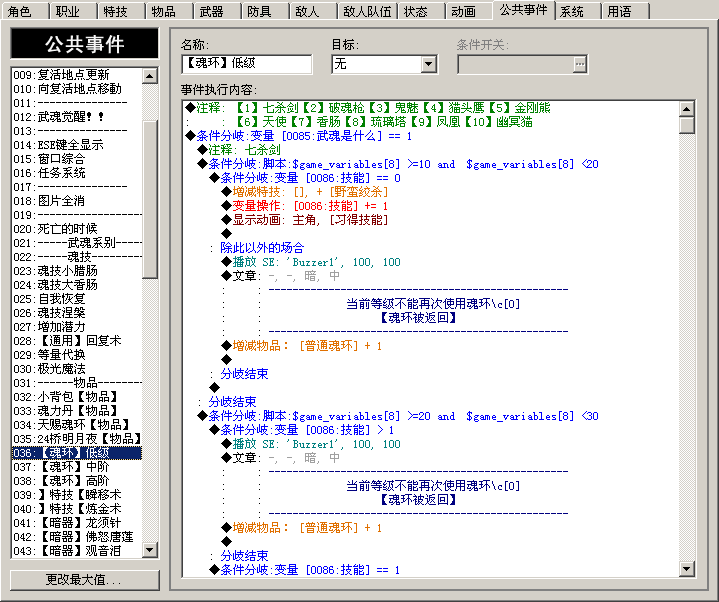Select command 变量操作 [0086:技能] += 1
Viewport: 719px width, 602px height.
[304, 206]
